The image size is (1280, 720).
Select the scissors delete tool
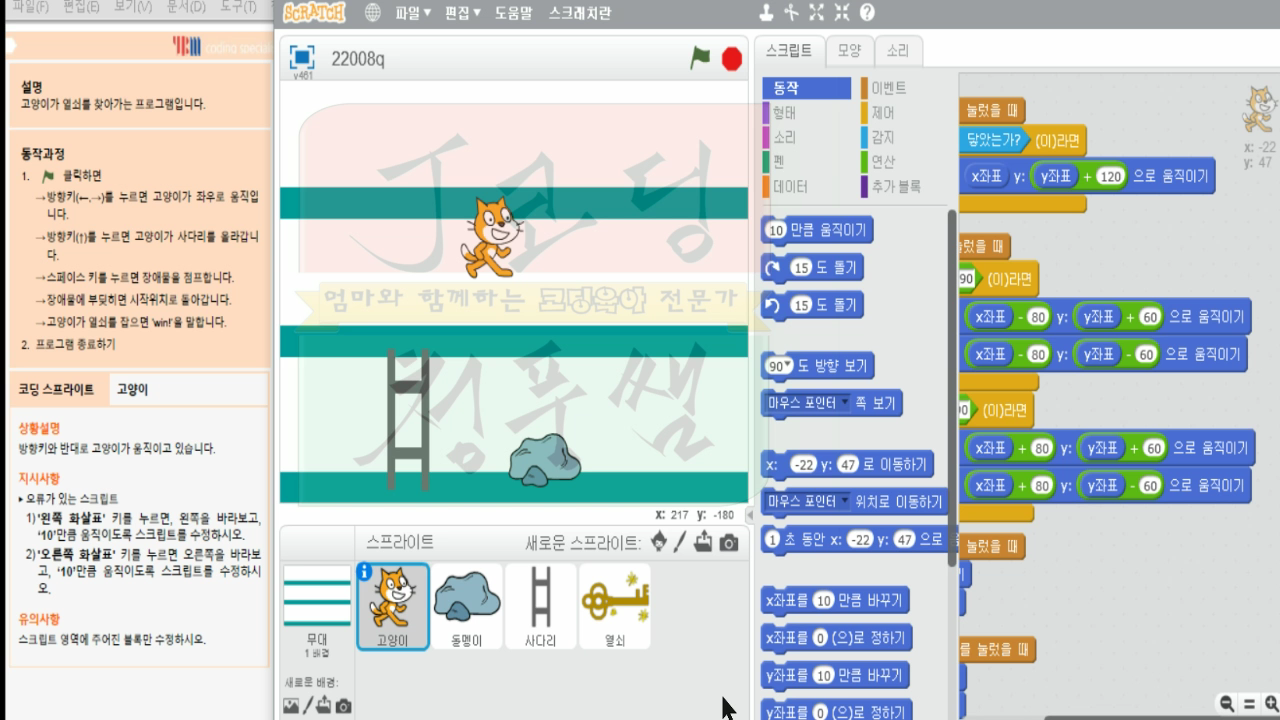(x=791, y=13)
